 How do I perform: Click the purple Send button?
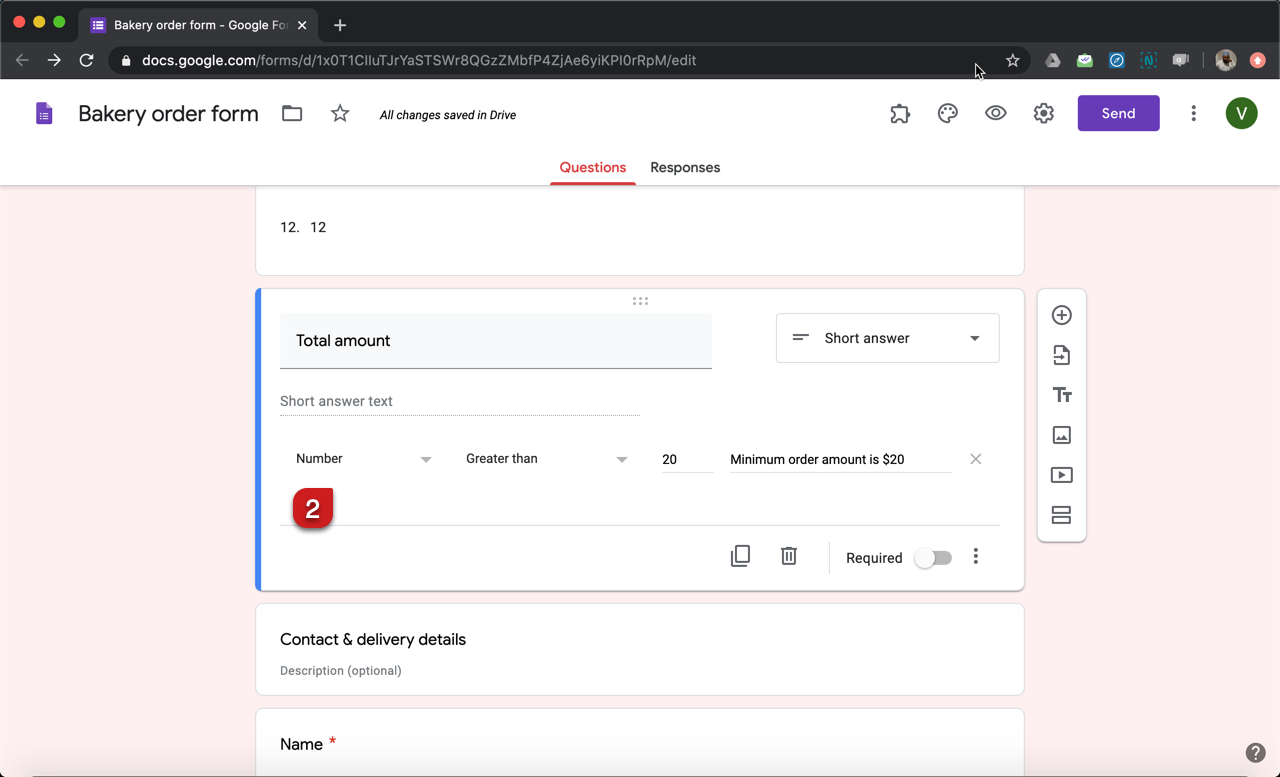coord(1118,114)
